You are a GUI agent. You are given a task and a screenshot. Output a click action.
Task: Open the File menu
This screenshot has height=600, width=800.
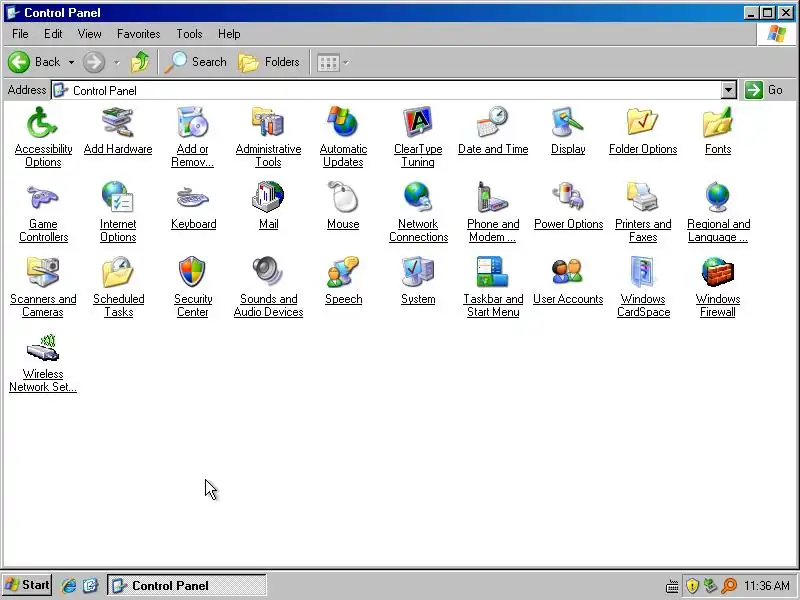click(x=20, y=34)
